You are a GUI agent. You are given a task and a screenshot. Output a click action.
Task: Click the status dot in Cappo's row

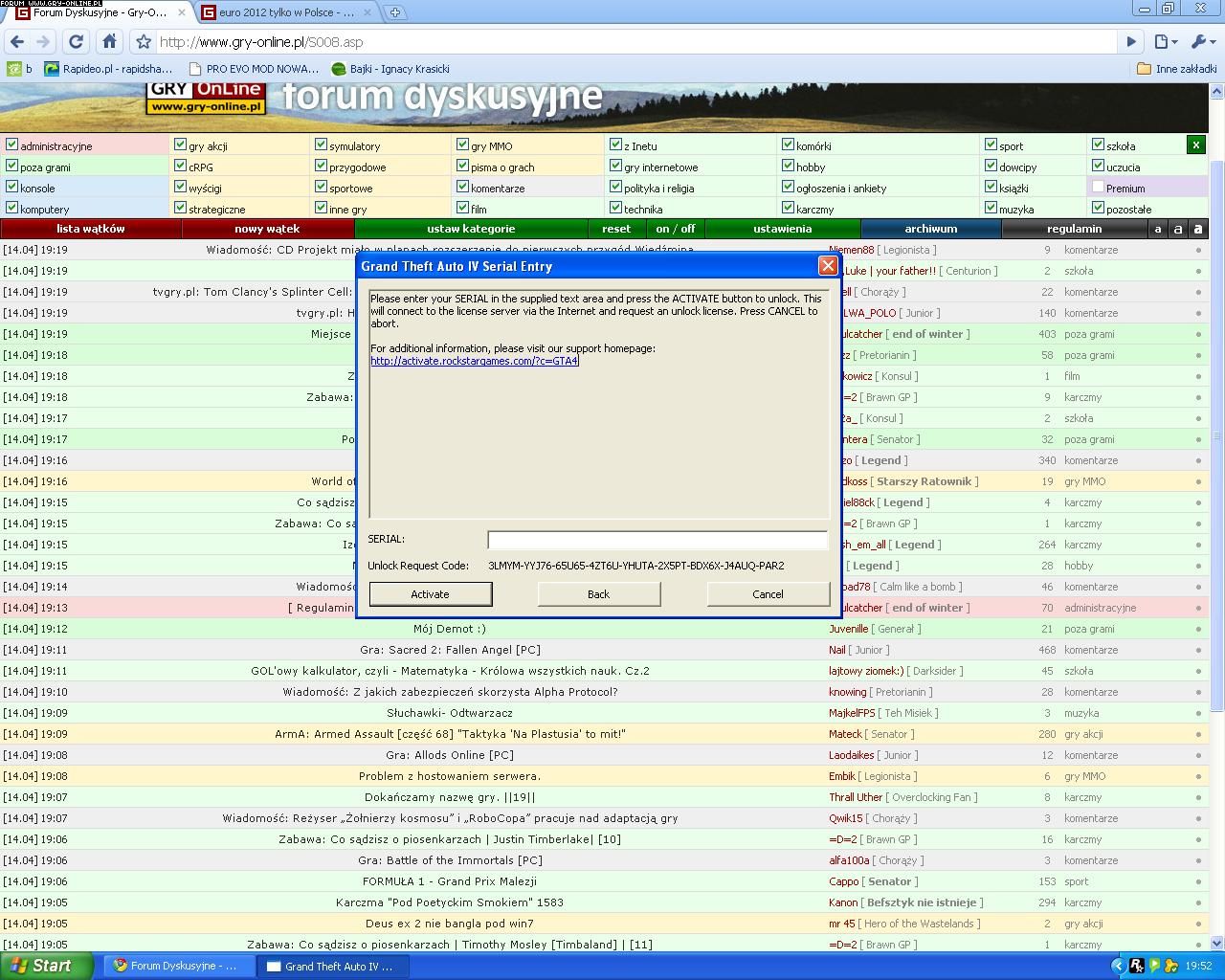[1198, 881]
